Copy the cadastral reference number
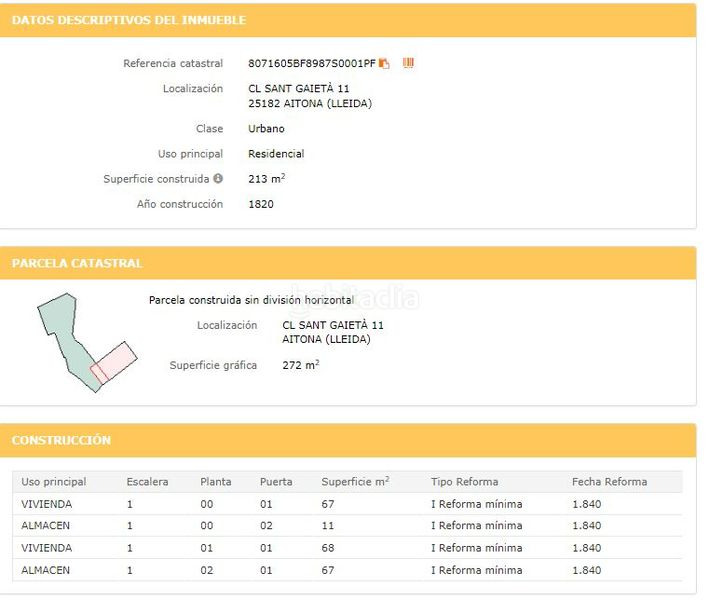709x600 pixels. point(384,64)
